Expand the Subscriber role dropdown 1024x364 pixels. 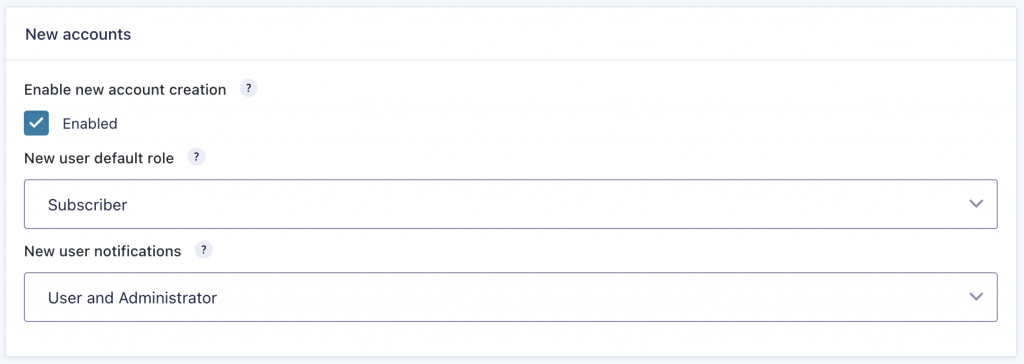pyautogui.click(x=511, y=204)
